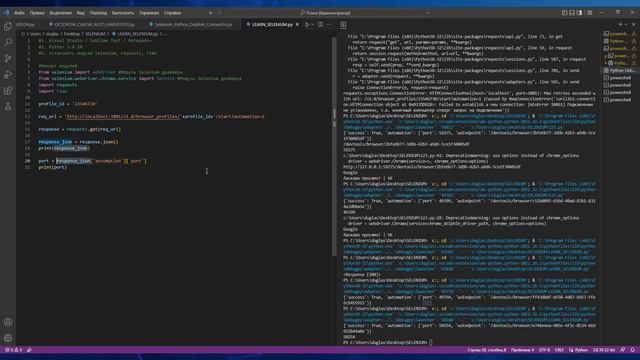640x360 pixels.
Task: Click line number 20 in the editor gutter
Action: (x=27, y=161)
